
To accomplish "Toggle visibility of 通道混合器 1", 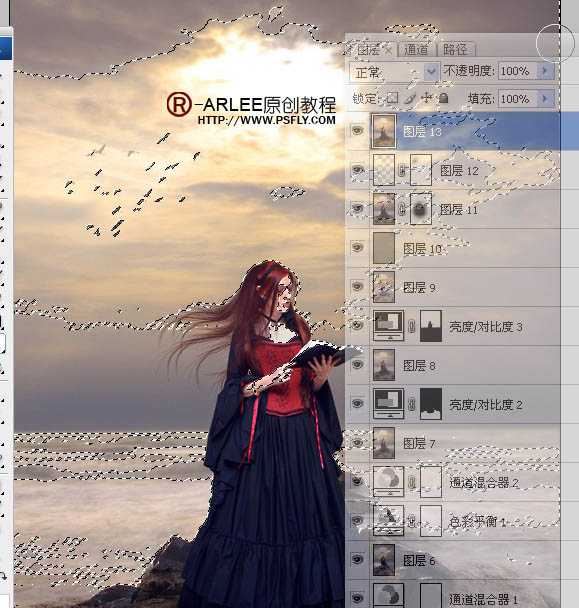I will tap(357, 598).
